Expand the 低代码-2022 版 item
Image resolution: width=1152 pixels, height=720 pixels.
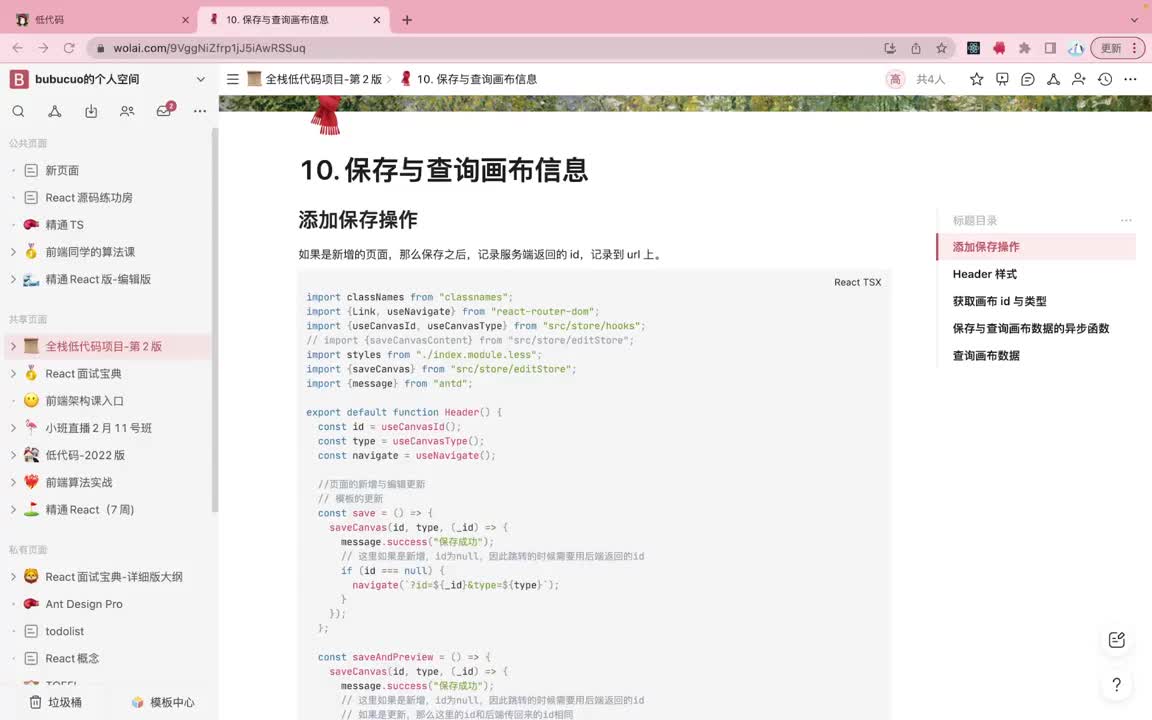tap(13, 455)
